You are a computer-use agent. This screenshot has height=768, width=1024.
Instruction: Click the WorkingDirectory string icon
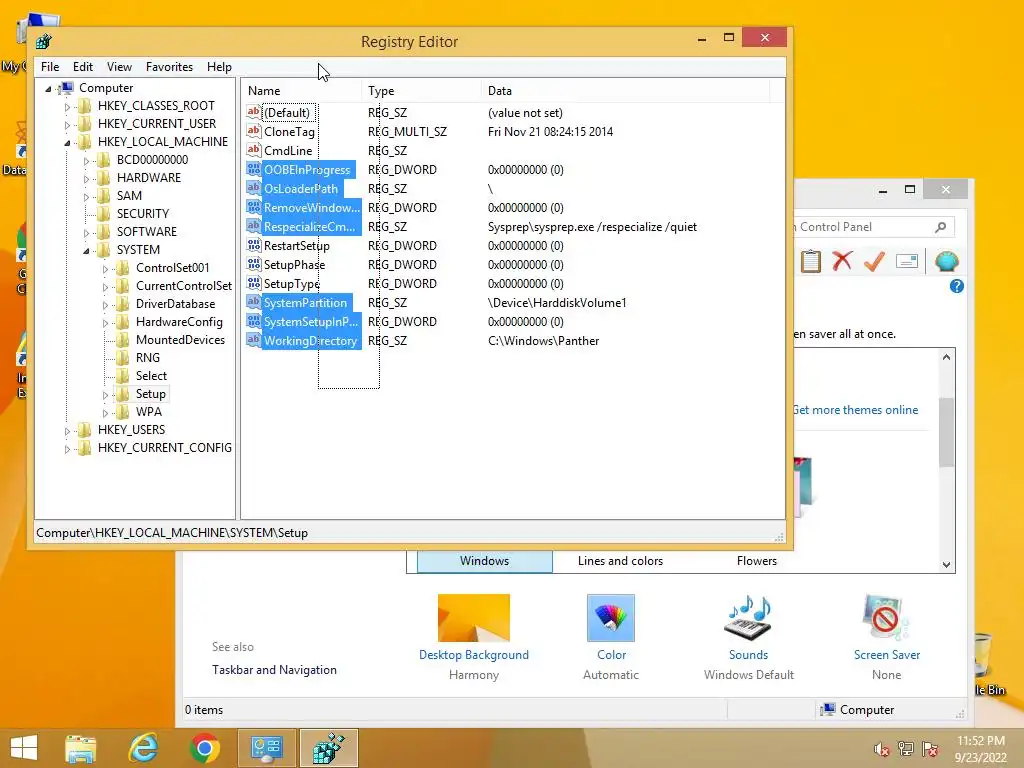(x=253, y=340)
